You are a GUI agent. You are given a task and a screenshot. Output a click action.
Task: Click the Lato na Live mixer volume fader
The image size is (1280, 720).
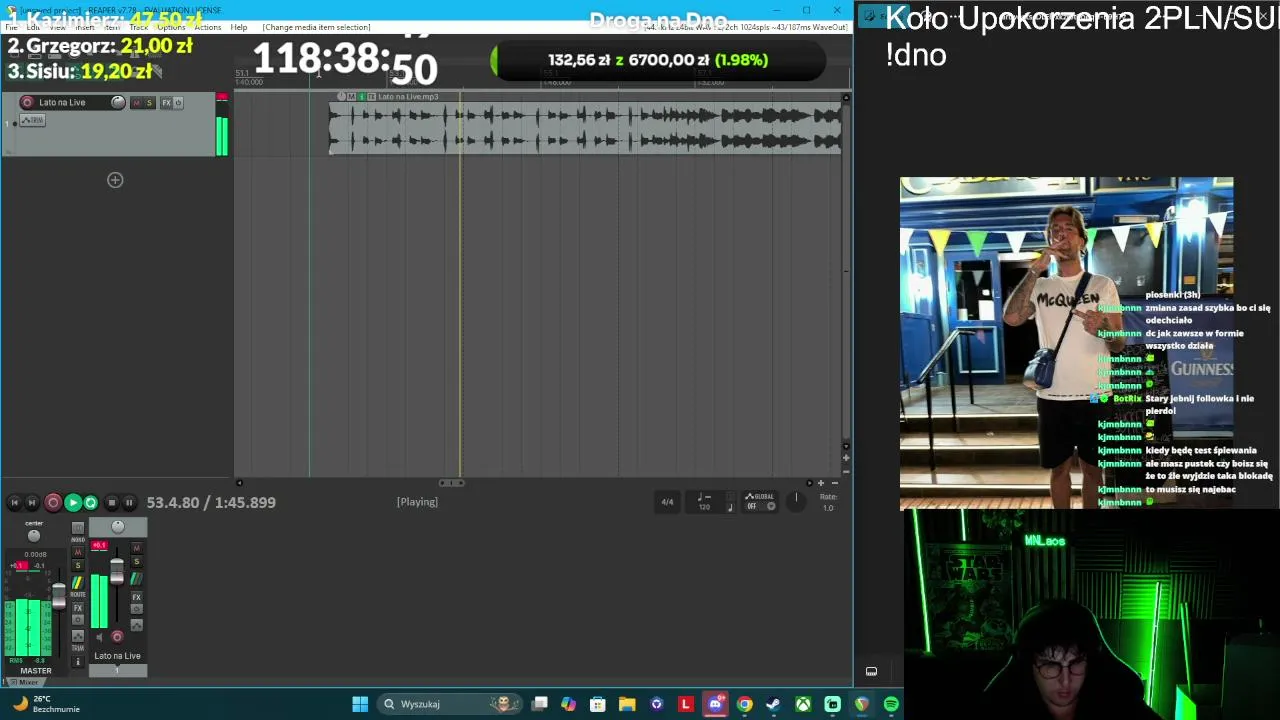(x=117, y=572)
